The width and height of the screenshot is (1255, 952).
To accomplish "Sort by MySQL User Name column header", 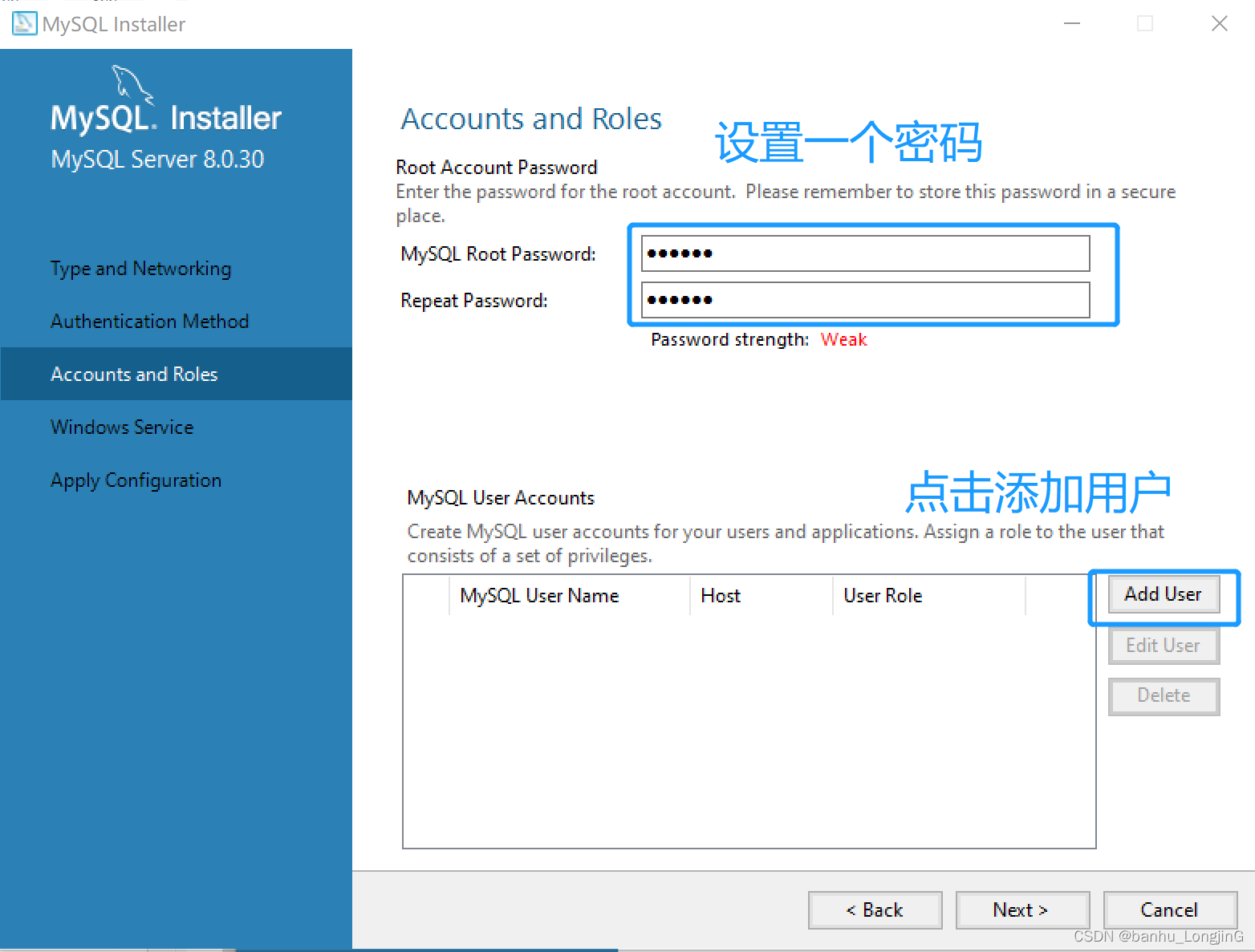I will pyautogui.click(x=570, y=596).
